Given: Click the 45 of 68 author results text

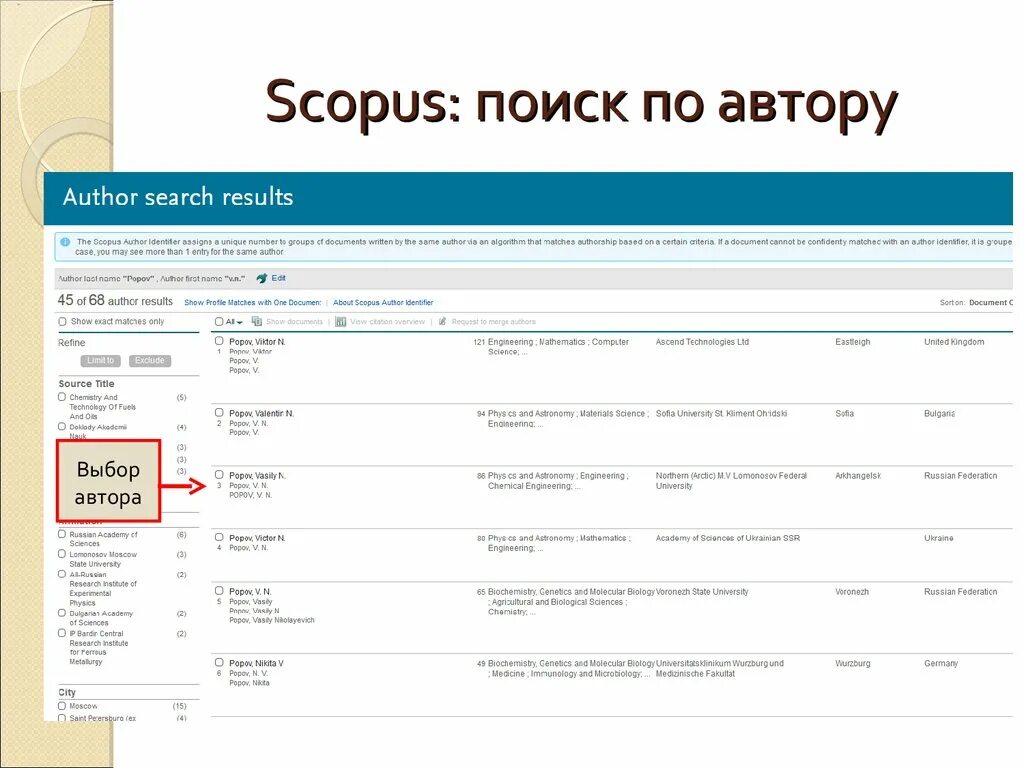Looking at the screenshot, I should point(115,300).
